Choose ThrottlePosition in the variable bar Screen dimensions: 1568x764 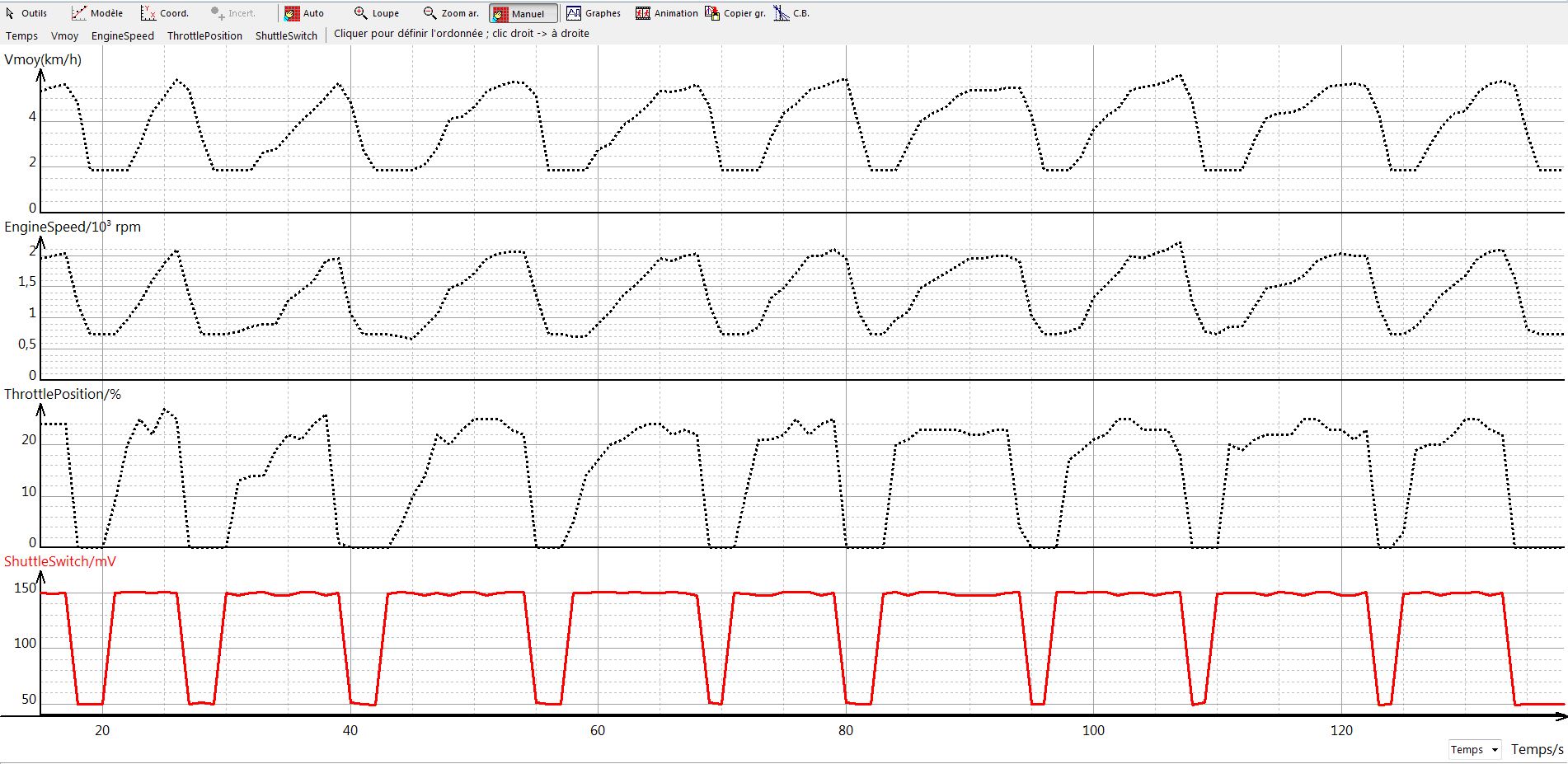[x=204, y=35]
